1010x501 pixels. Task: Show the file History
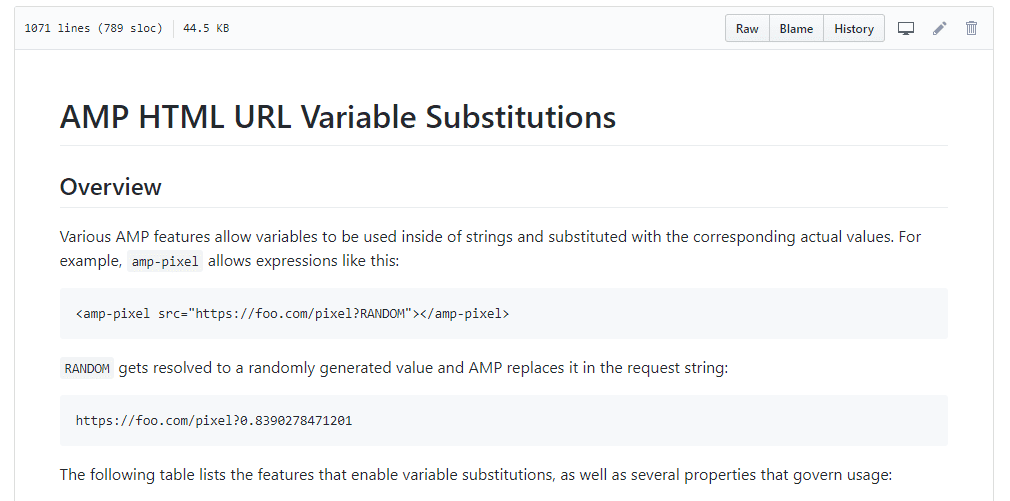pyautogui.click(x=854, y=29)
